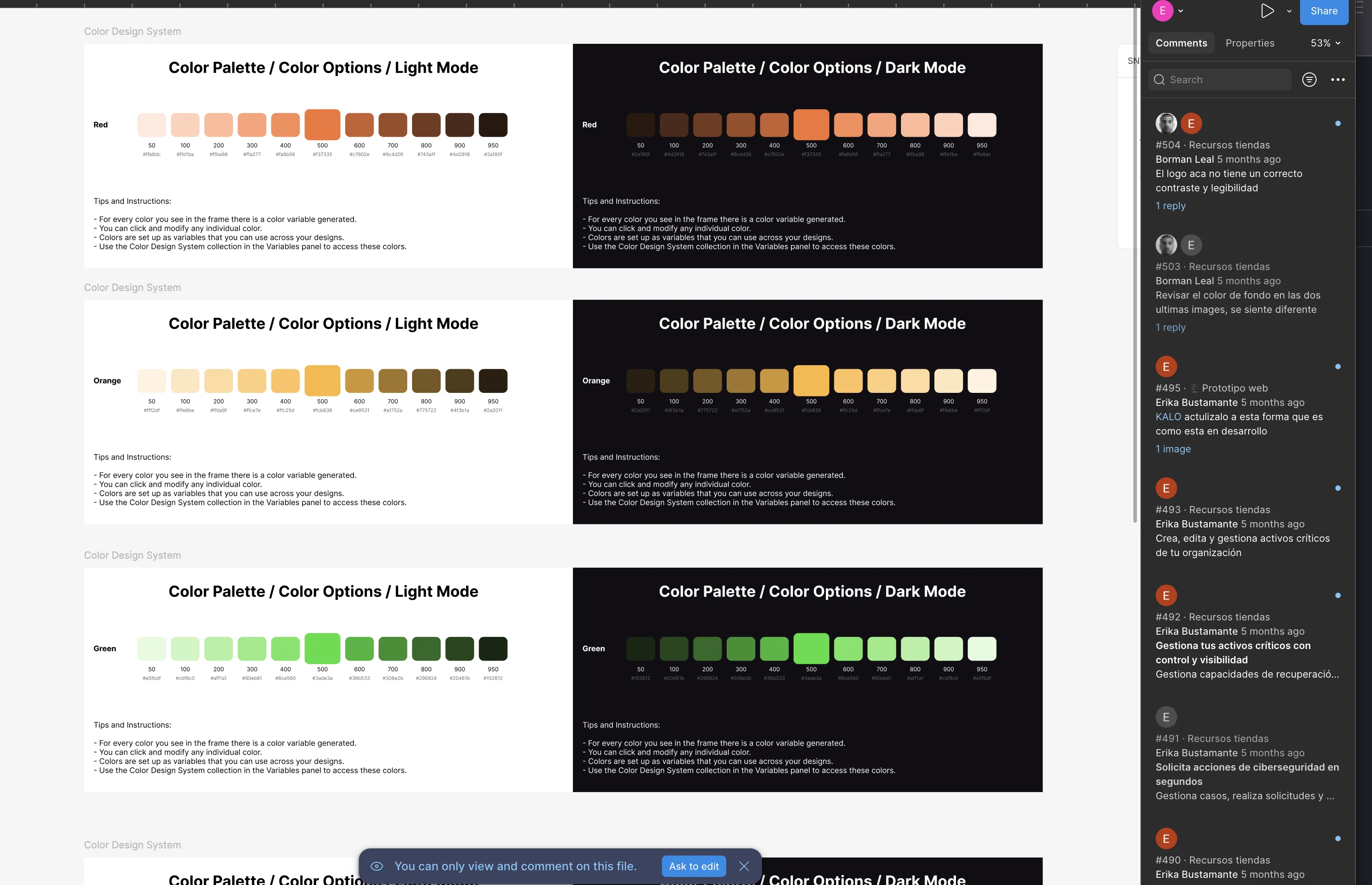Click E avatar on comment #492
Image resolution: width=1372 pixels, height=885 pixels.
click(1166, 595)
